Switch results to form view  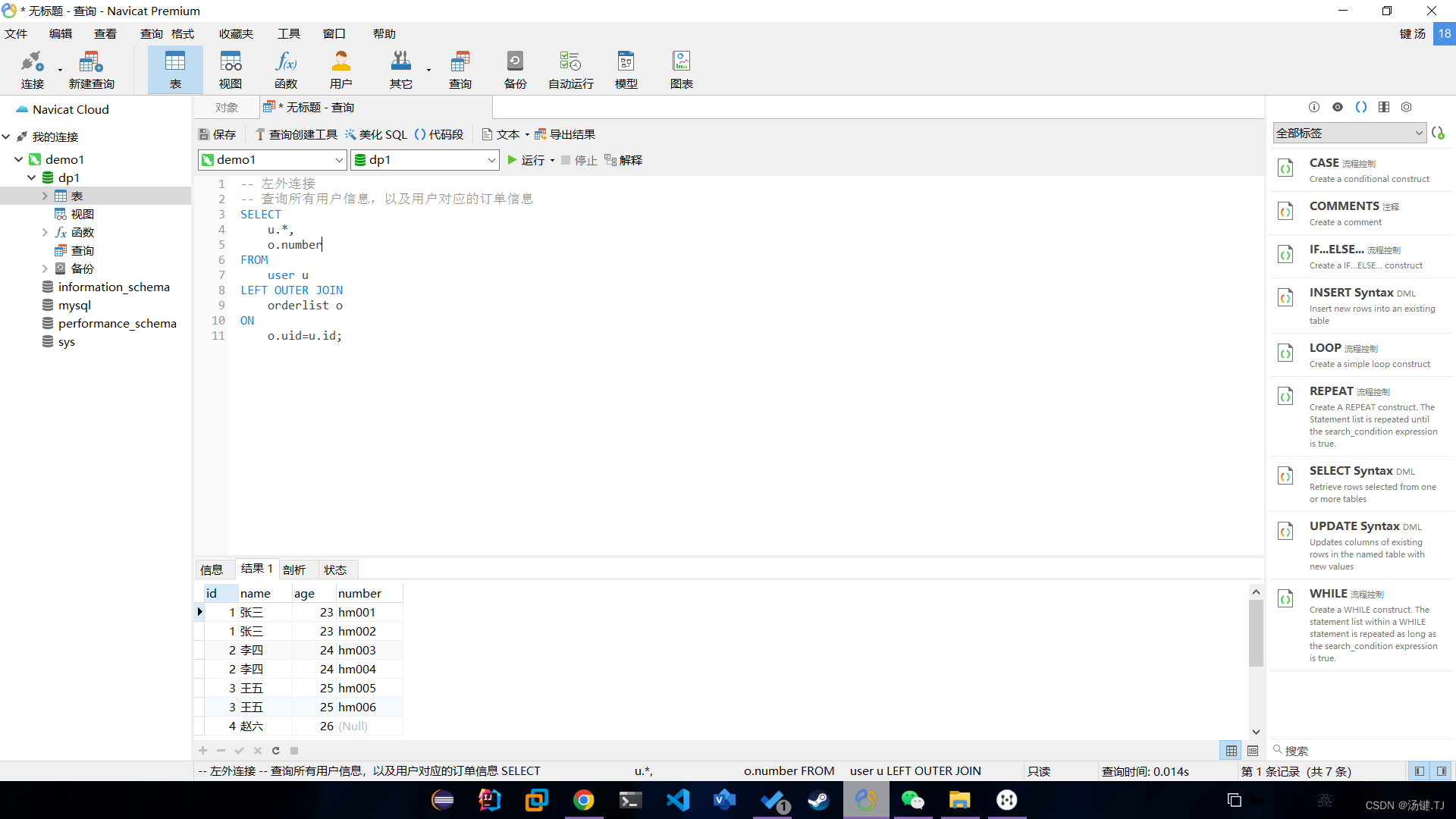point(1253,751)
